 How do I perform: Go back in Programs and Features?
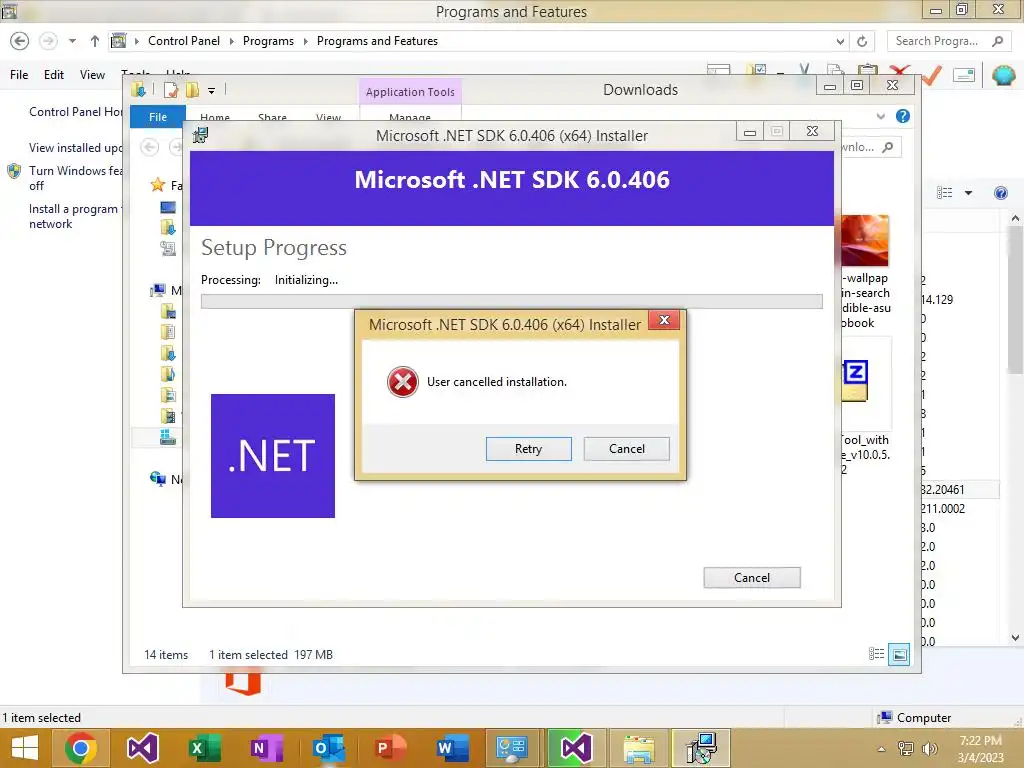pyautogui.click(x=20, y=41)
